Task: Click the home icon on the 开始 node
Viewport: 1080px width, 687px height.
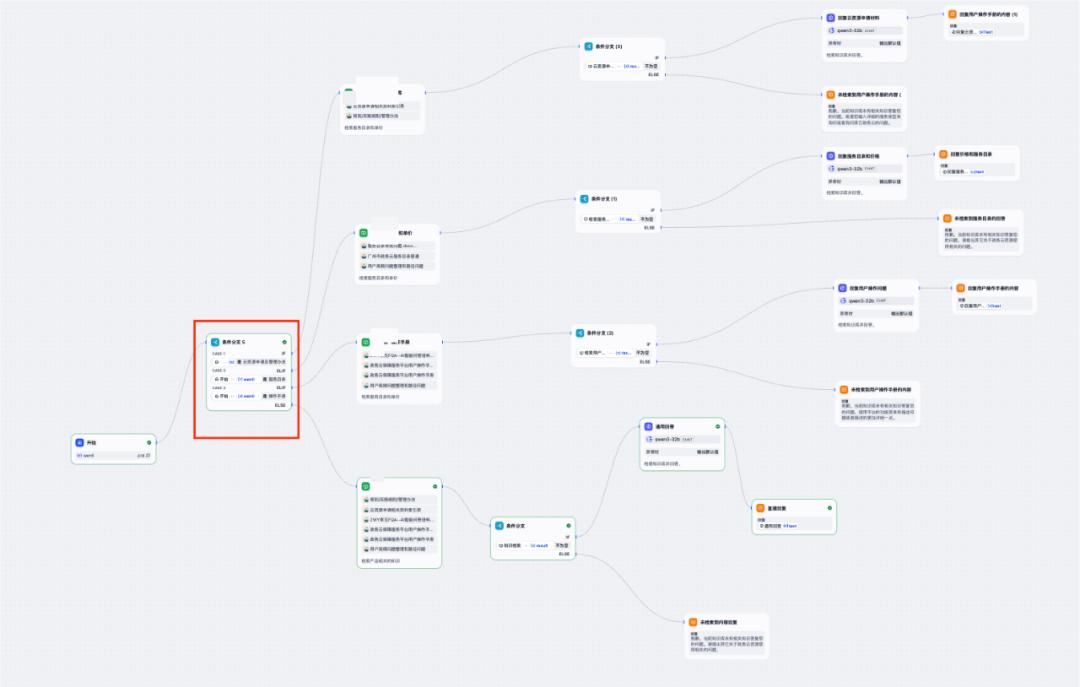Action: click(x=80, y=441)
